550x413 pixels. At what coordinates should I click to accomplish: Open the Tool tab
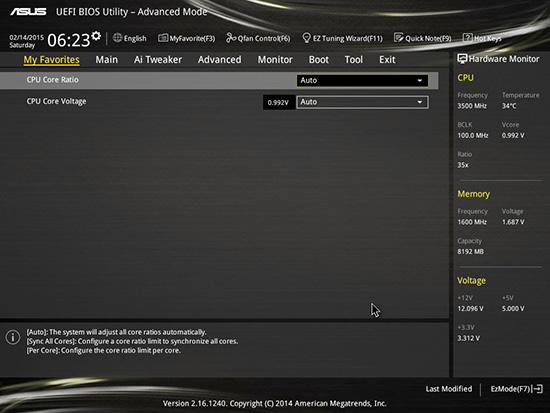354,60
